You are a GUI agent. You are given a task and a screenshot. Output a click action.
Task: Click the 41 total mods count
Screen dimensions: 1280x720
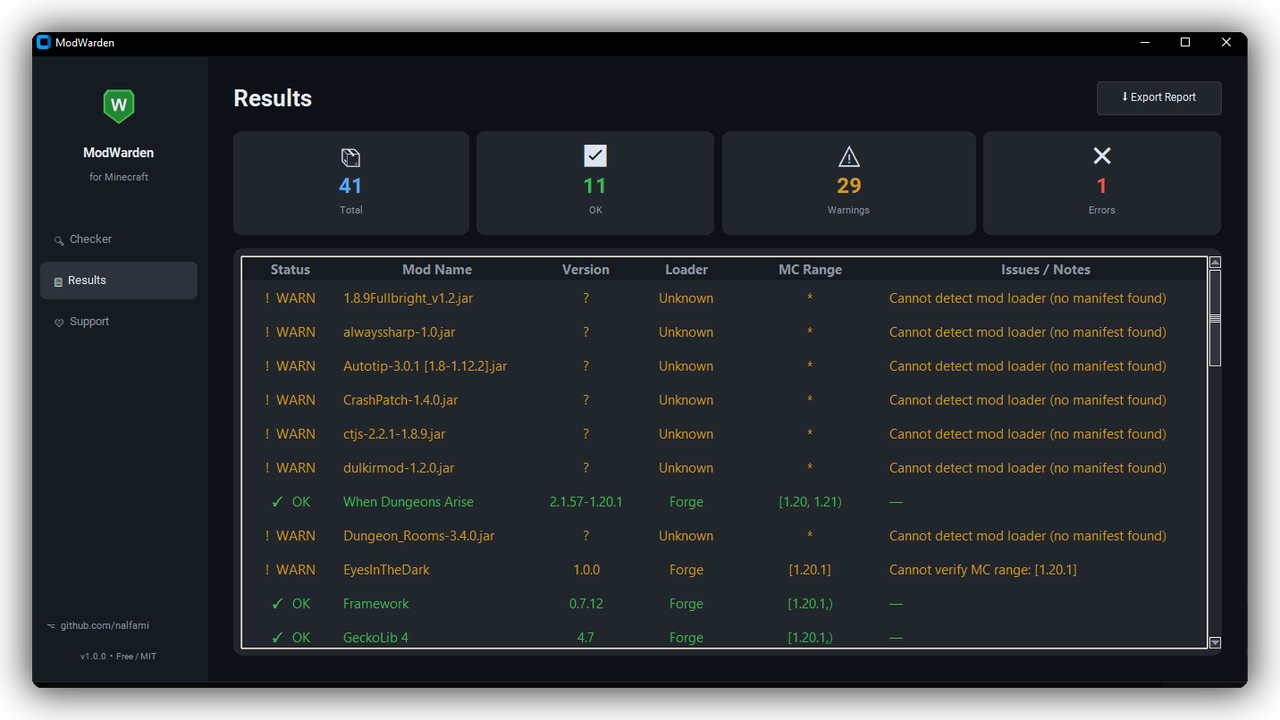tap(350, 186)
